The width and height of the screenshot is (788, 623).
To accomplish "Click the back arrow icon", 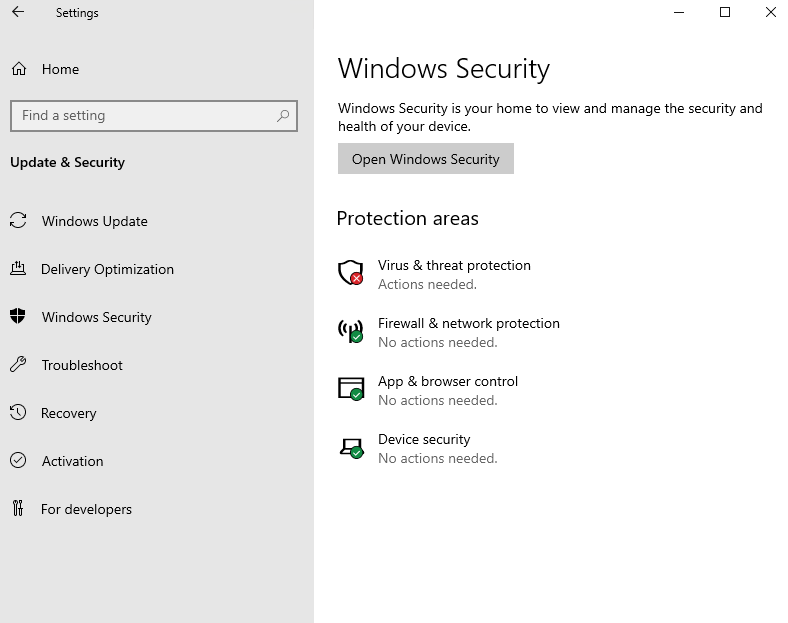I will pyautogui.click(x=18, y=13).
